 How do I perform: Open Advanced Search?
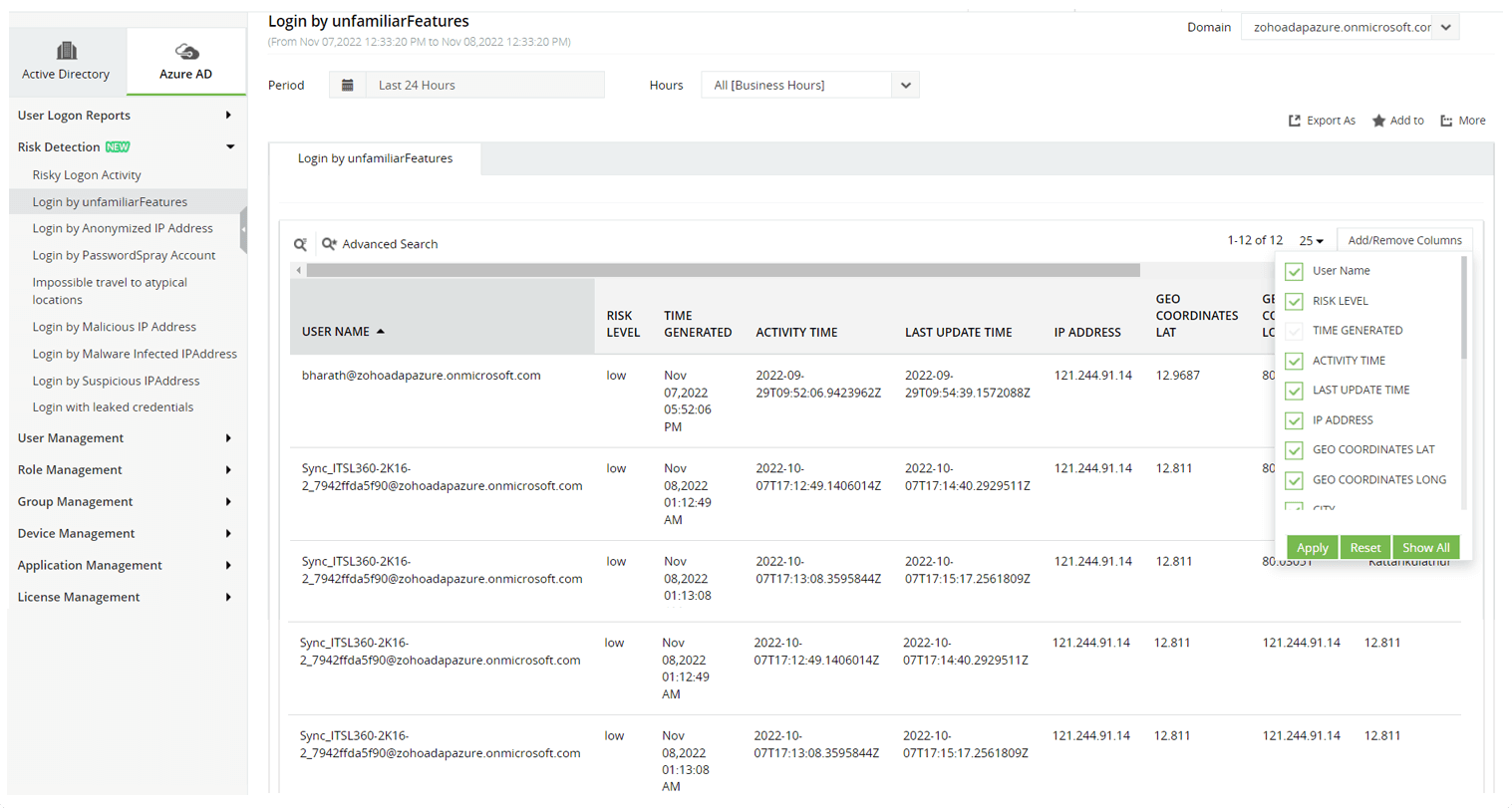389,243
